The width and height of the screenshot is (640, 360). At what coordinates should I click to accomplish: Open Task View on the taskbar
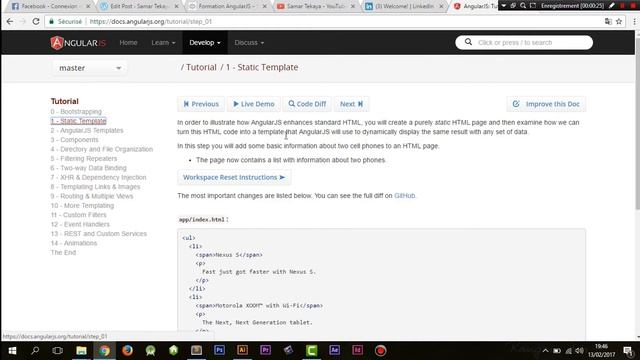[58, 351]
